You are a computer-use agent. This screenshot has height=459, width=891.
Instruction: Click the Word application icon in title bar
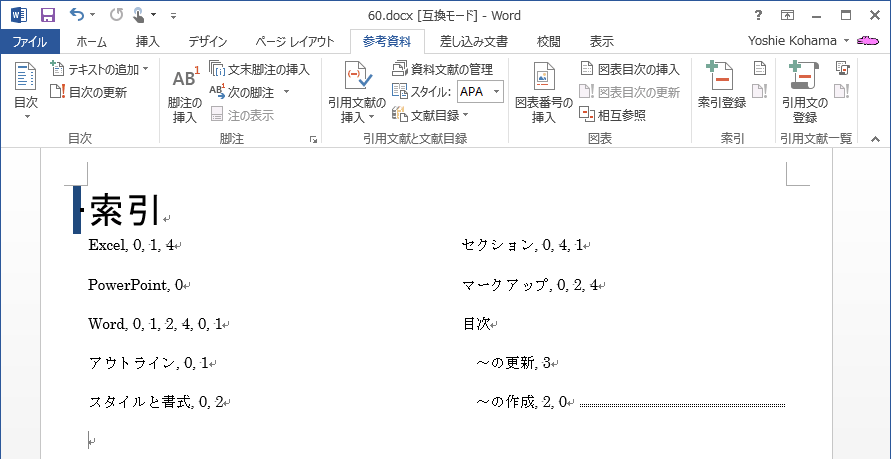point(19,15)
